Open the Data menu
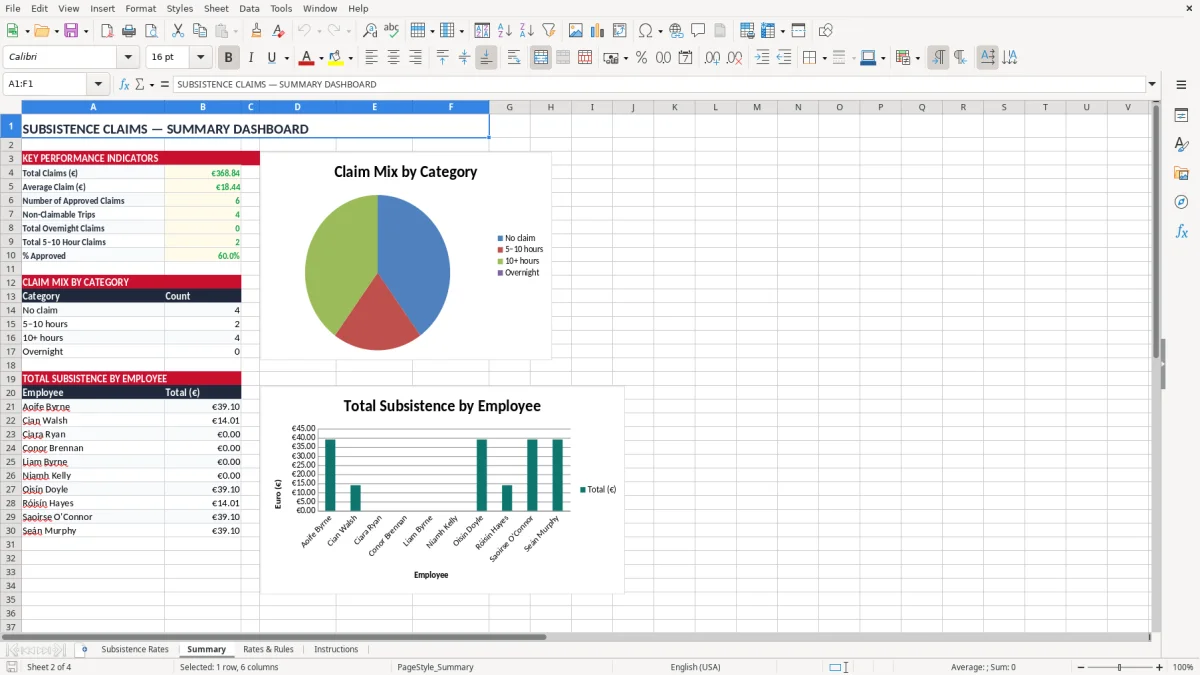1200x675 pixels. (249, 8)
